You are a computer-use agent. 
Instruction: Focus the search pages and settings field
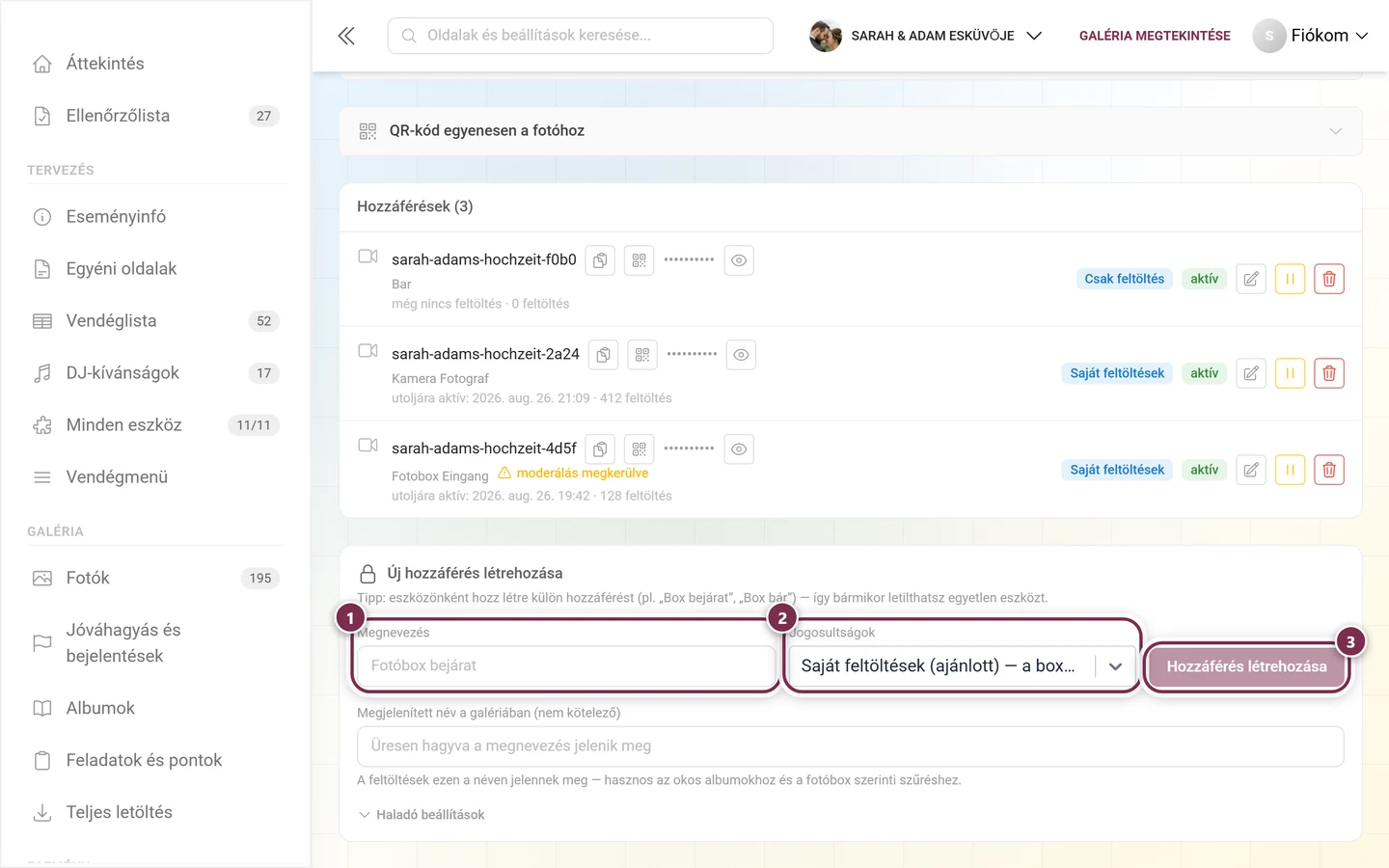581,36
